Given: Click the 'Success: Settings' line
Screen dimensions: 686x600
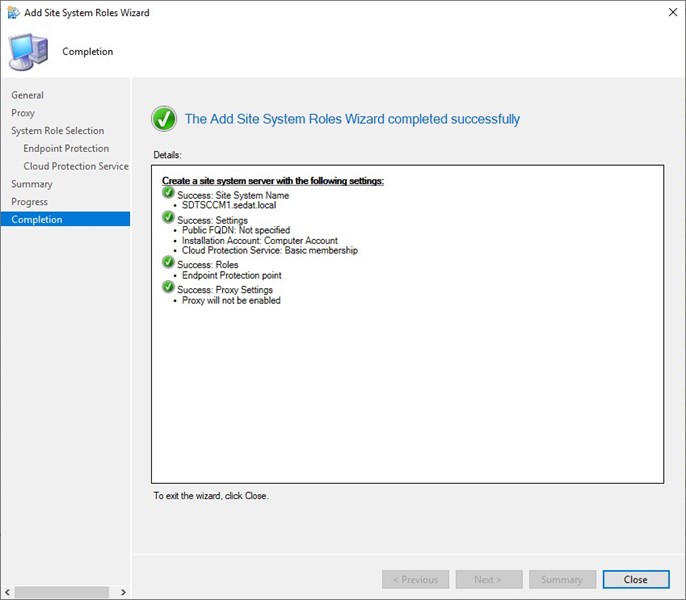Looking at the screenshot, I should coord(212,220).
